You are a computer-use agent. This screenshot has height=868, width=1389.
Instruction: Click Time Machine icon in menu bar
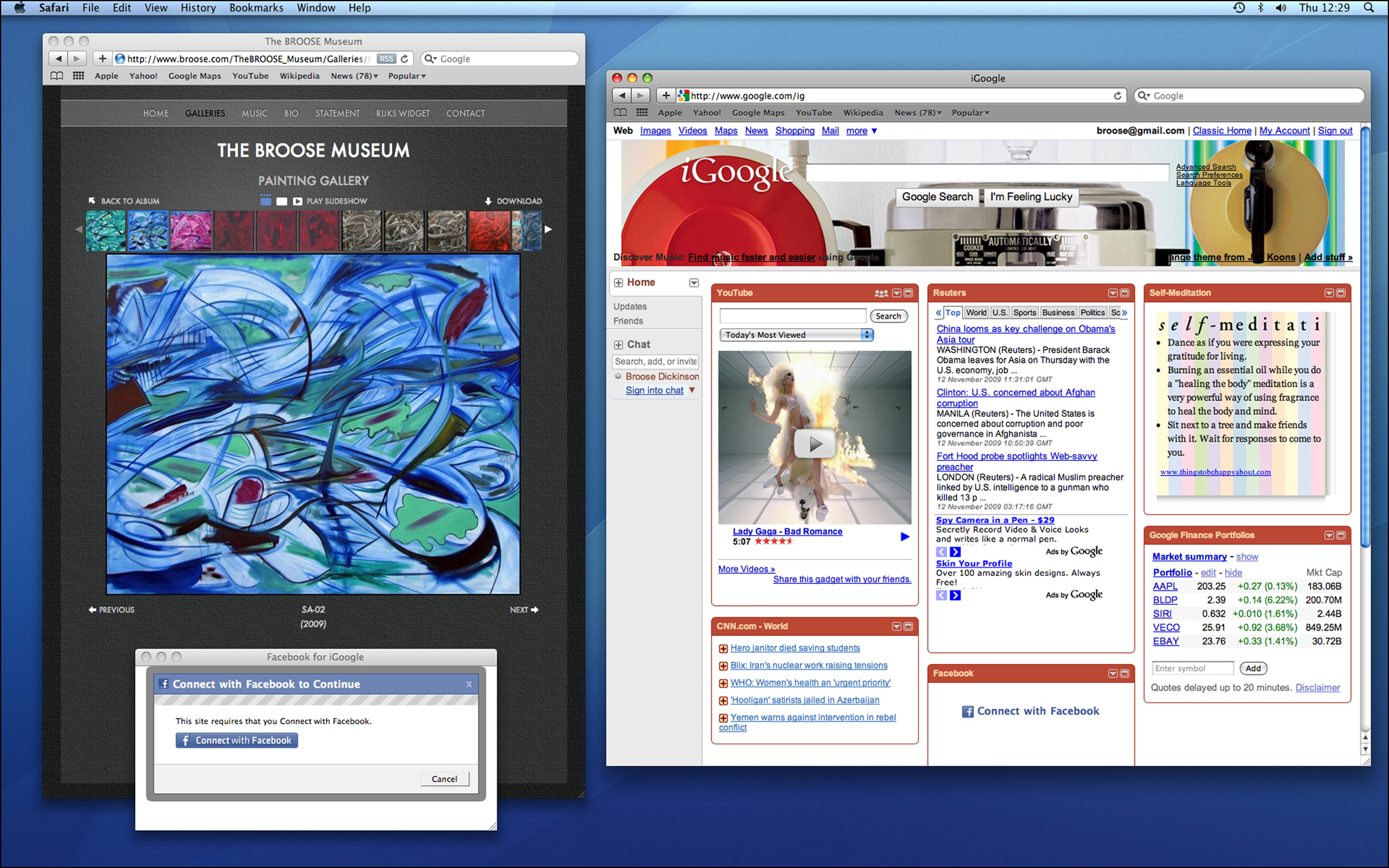[x=1239, y=8]
